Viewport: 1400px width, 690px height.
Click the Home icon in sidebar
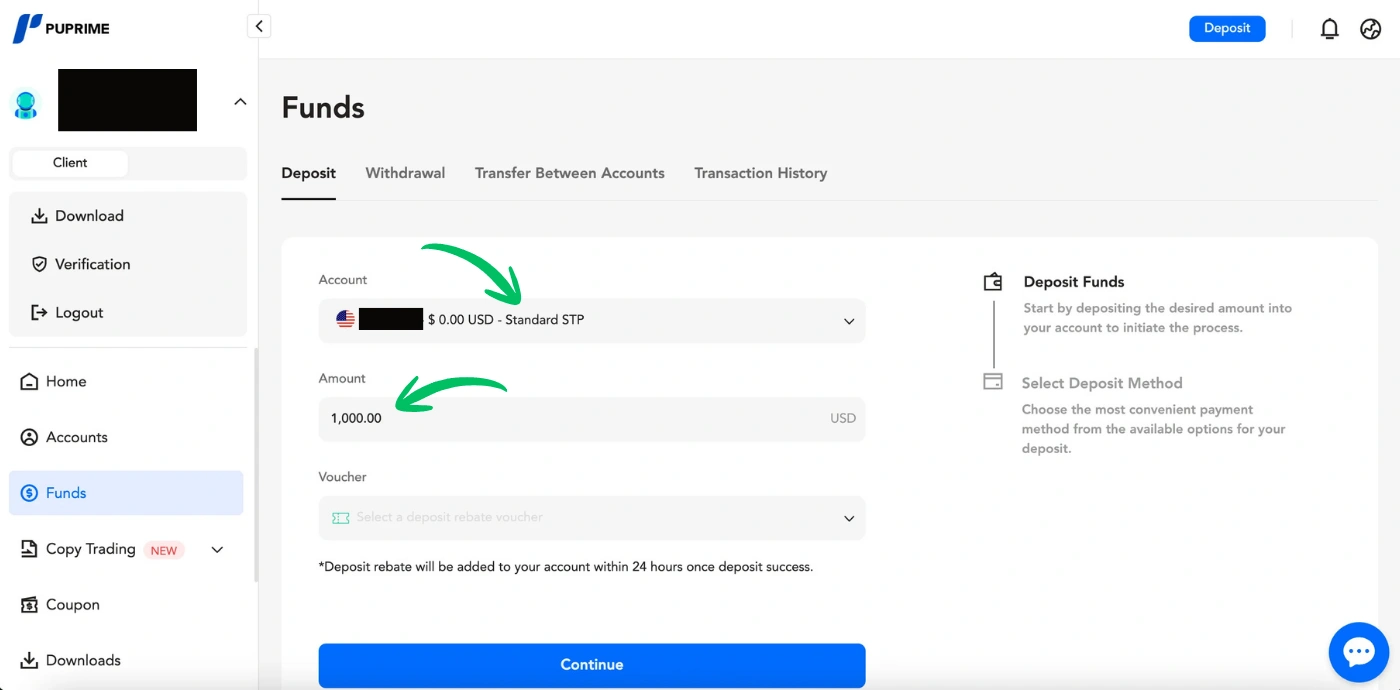(29, 382)
